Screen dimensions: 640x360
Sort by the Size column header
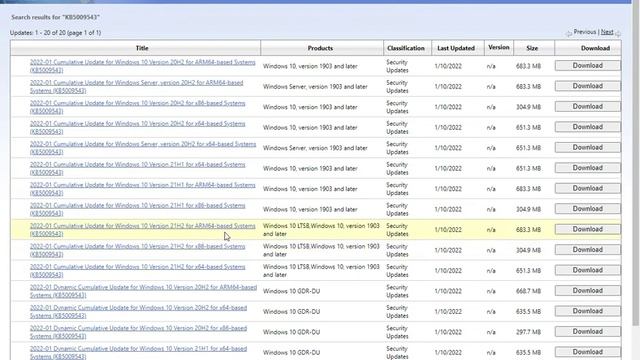(x=532, y=48)
